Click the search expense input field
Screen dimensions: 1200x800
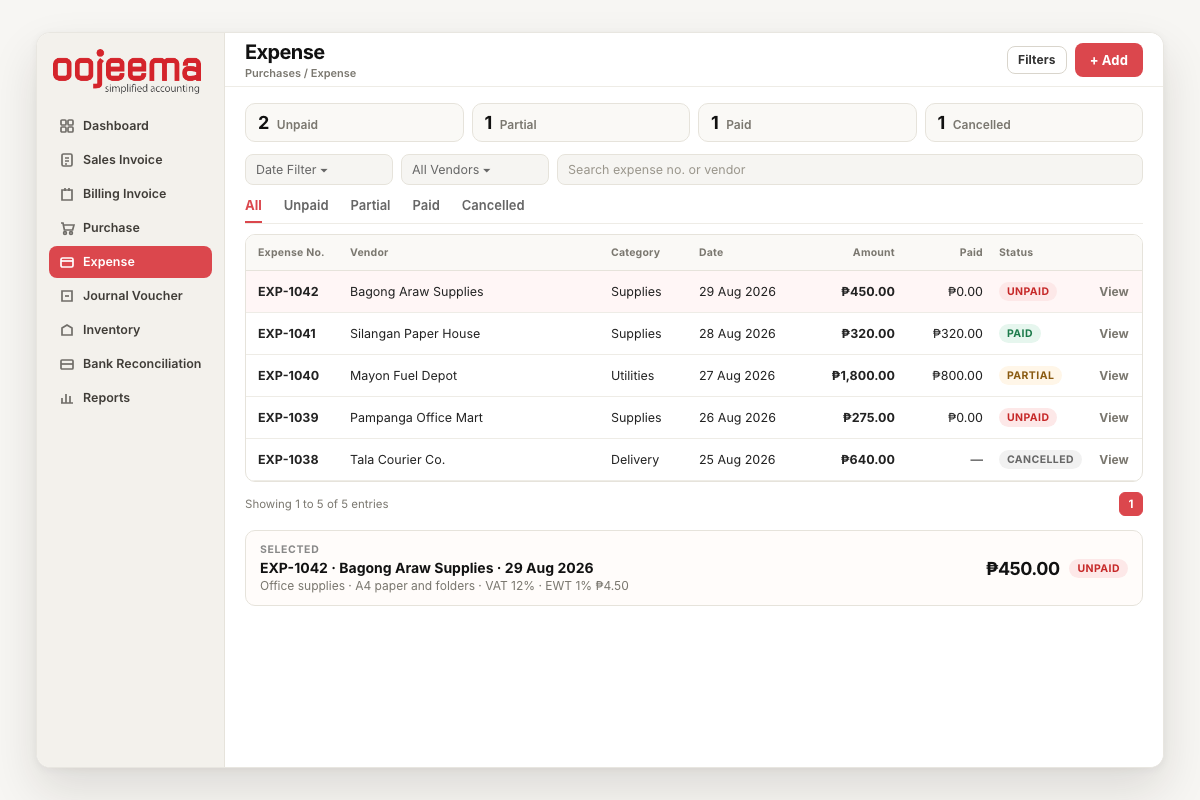click(850, 170)
